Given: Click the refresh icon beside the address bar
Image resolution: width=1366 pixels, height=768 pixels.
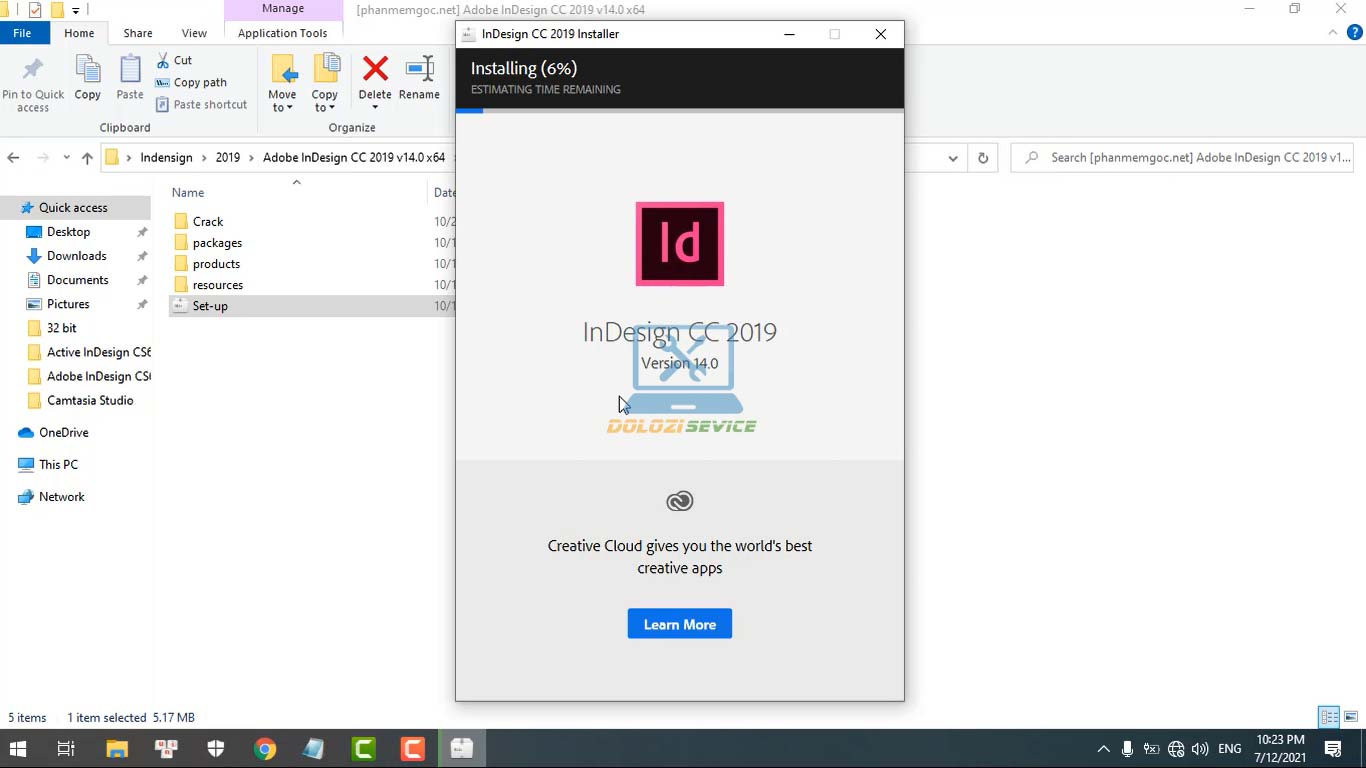Looking at the screenshot, I should [981, 157].
